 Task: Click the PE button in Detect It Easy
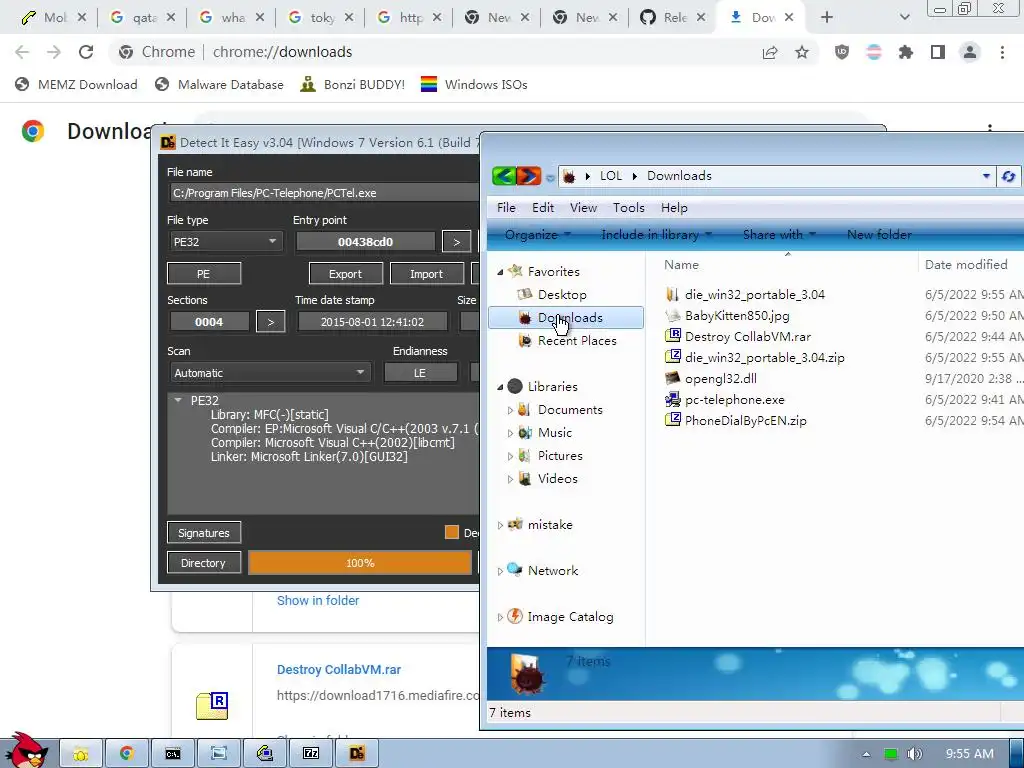204,274
